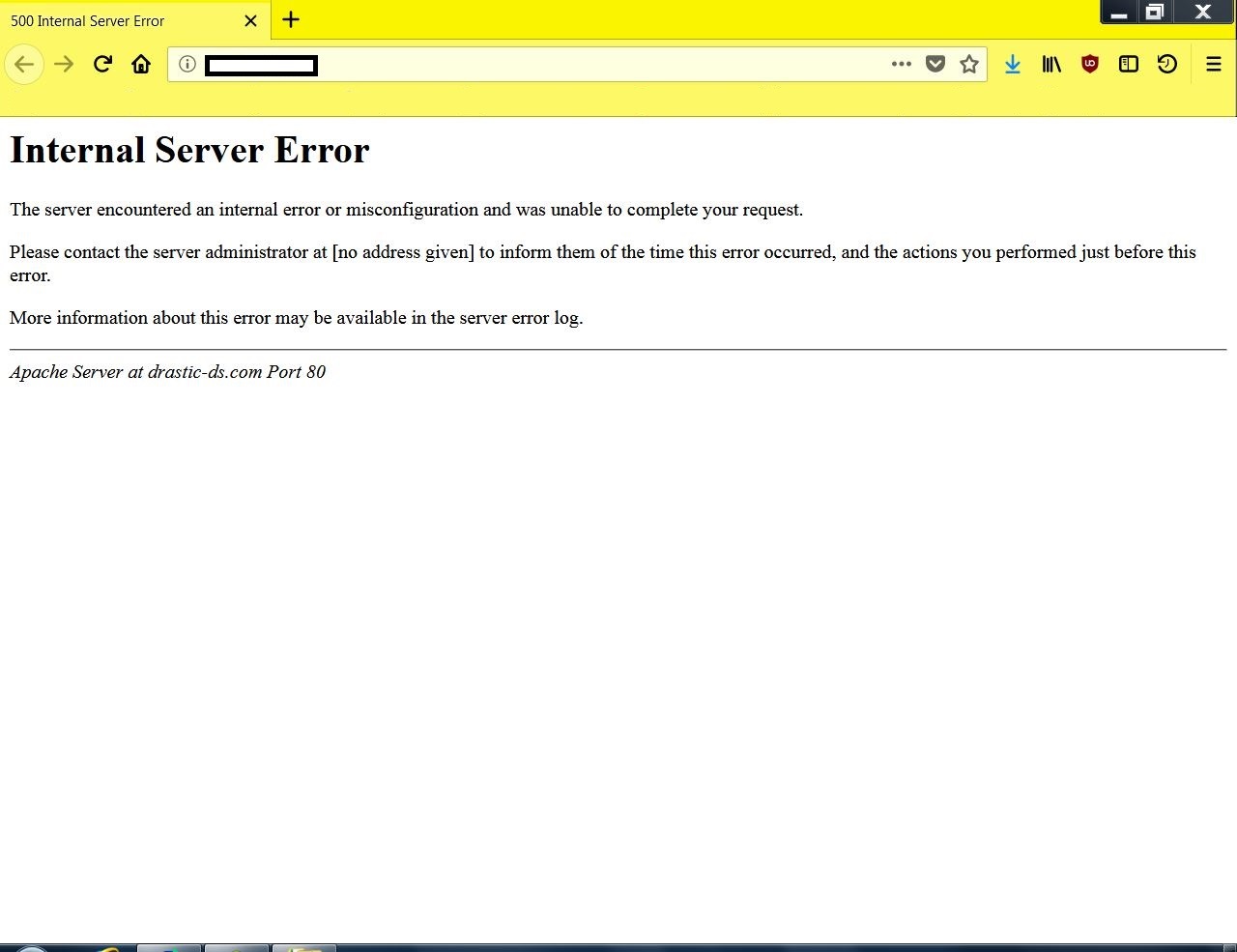Open a new tab with plus button
Image resolution: width=1237 pixels, height=952 pixels.
coord(291,19)
